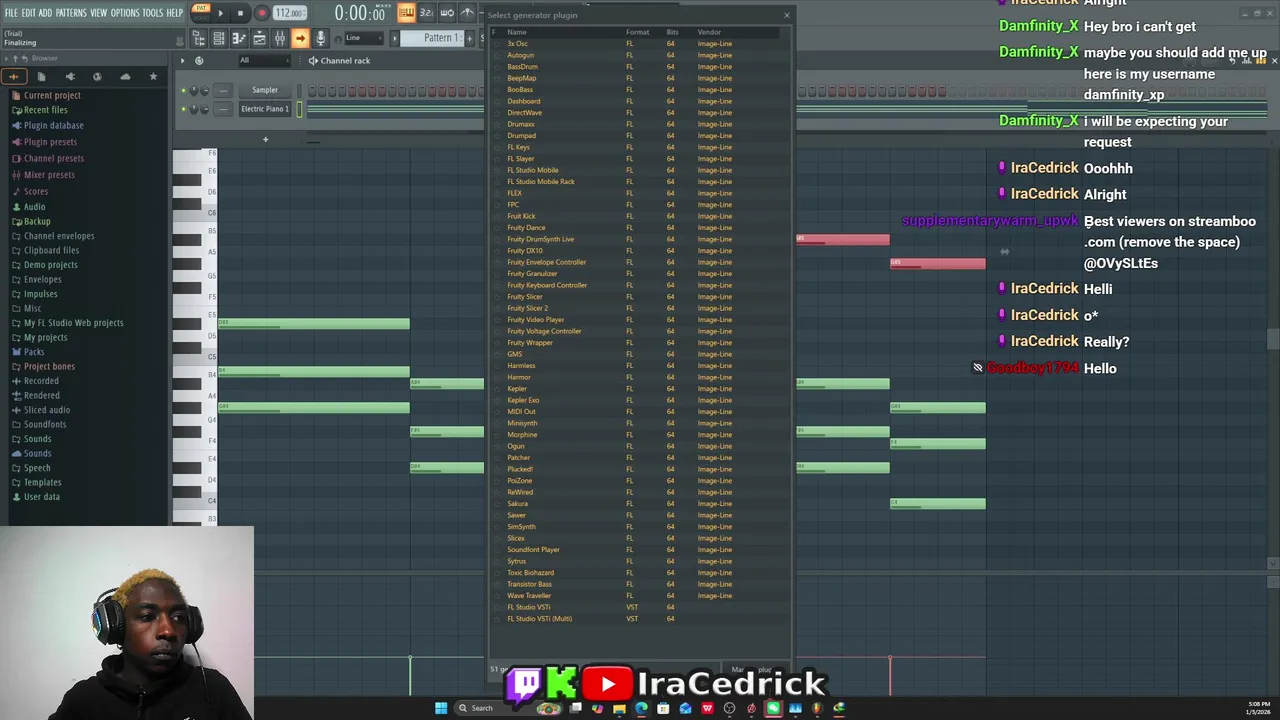Select the browser star favorites tab
This screenshot has width=1280, height=720.
point(153,76)
